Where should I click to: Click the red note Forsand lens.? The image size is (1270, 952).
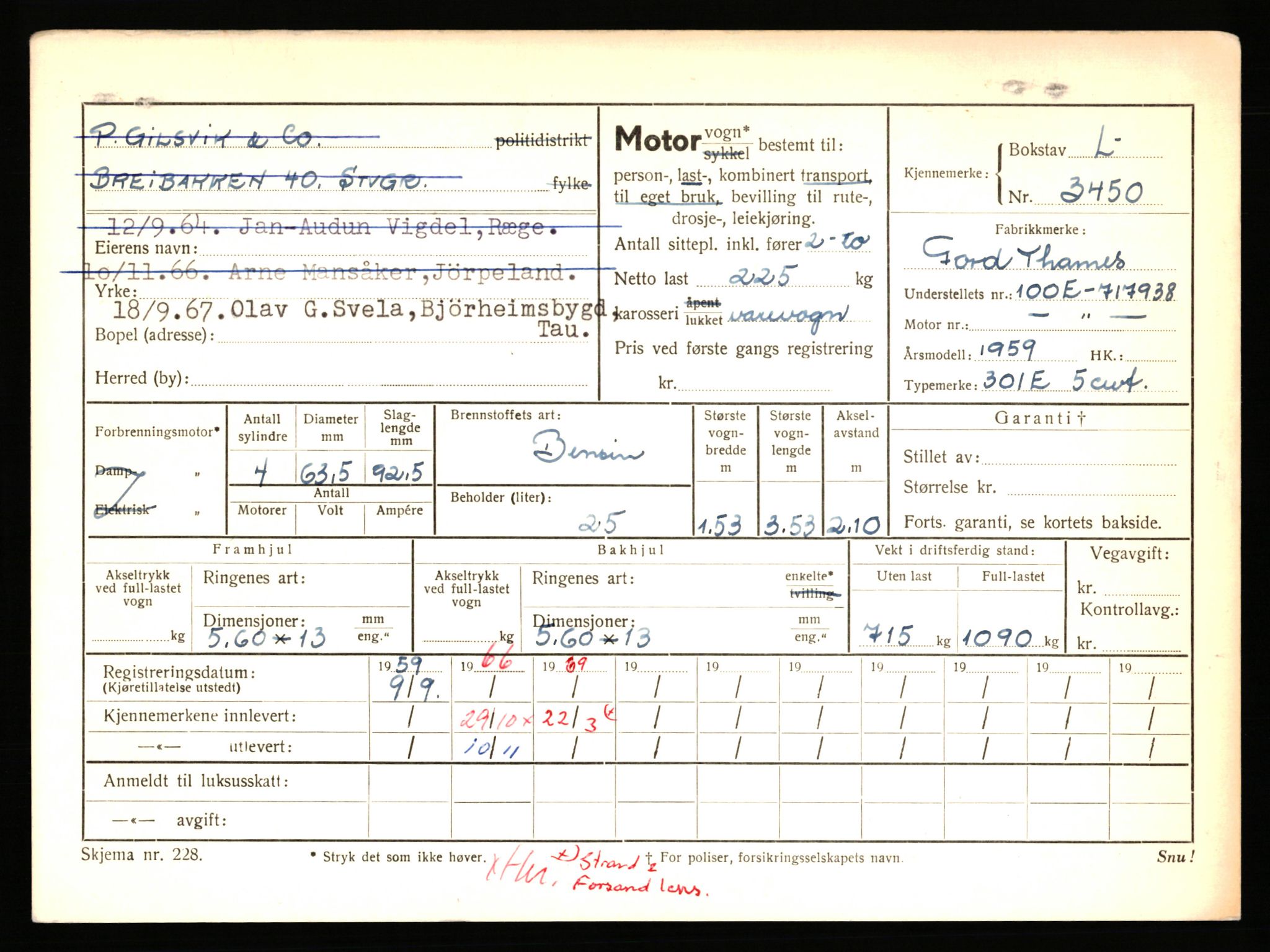tap(639, 886)
